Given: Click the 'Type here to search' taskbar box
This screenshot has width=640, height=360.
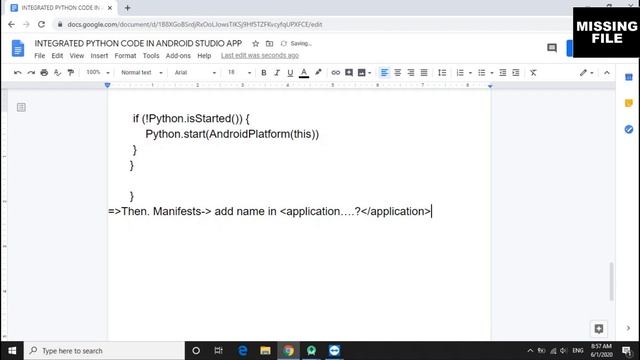Looking at the screenshot, I should pyautogui.click(x=104, y=351).
